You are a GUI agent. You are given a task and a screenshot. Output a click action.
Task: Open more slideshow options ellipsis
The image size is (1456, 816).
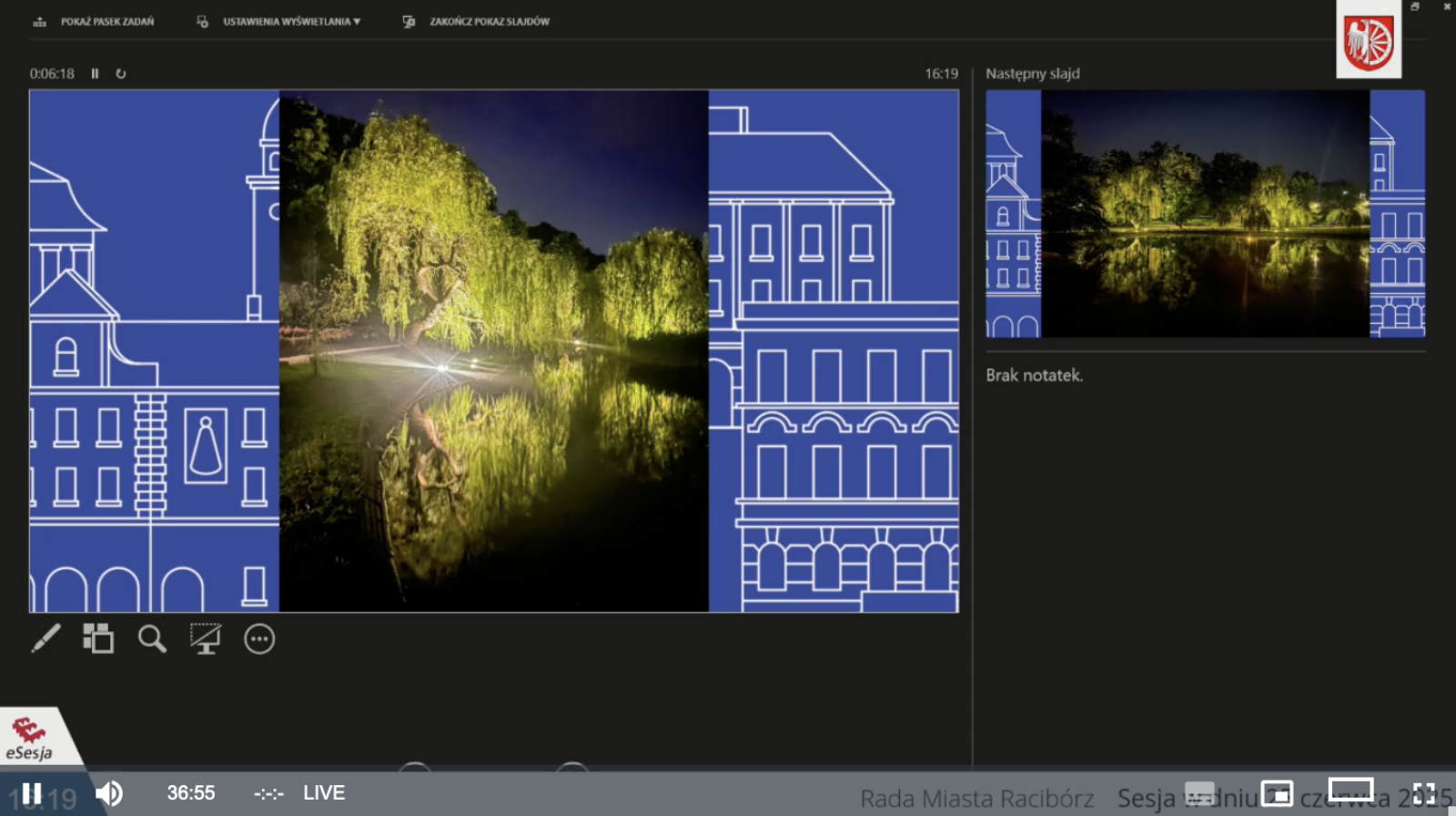259,639
